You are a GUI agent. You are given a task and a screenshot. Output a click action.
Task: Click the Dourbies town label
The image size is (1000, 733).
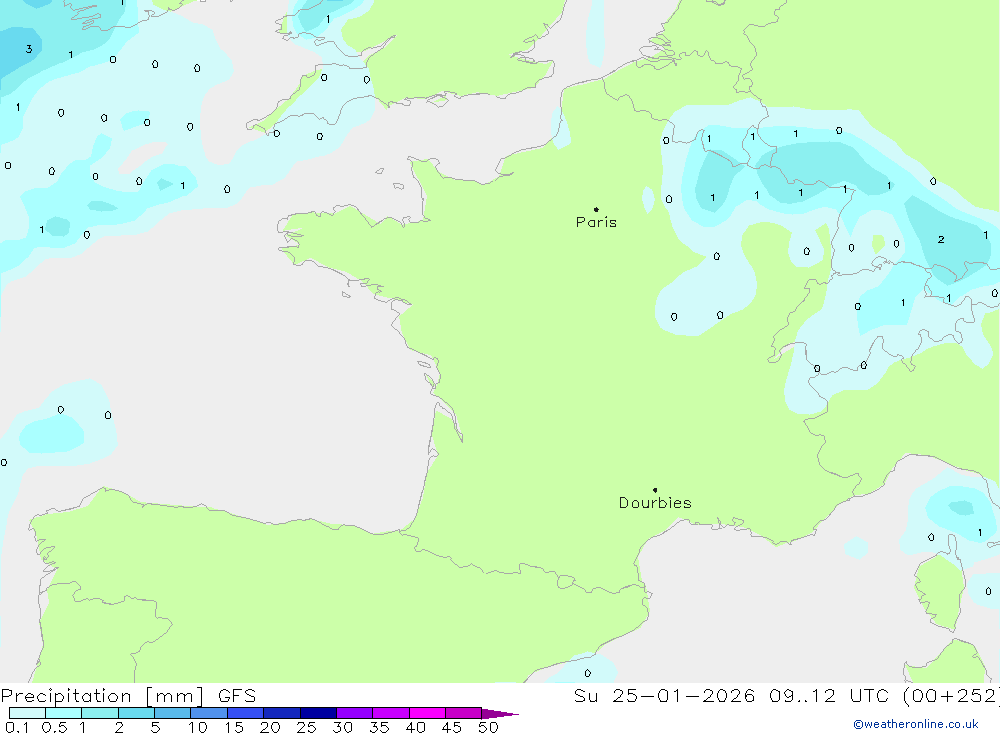[655, 503]
